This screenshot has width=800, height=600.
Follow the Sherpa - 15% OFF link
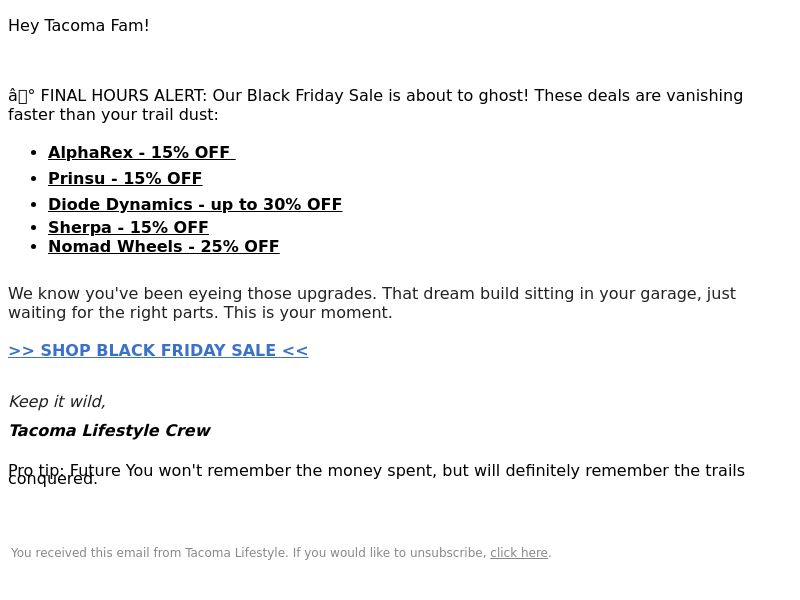point(128,227)
